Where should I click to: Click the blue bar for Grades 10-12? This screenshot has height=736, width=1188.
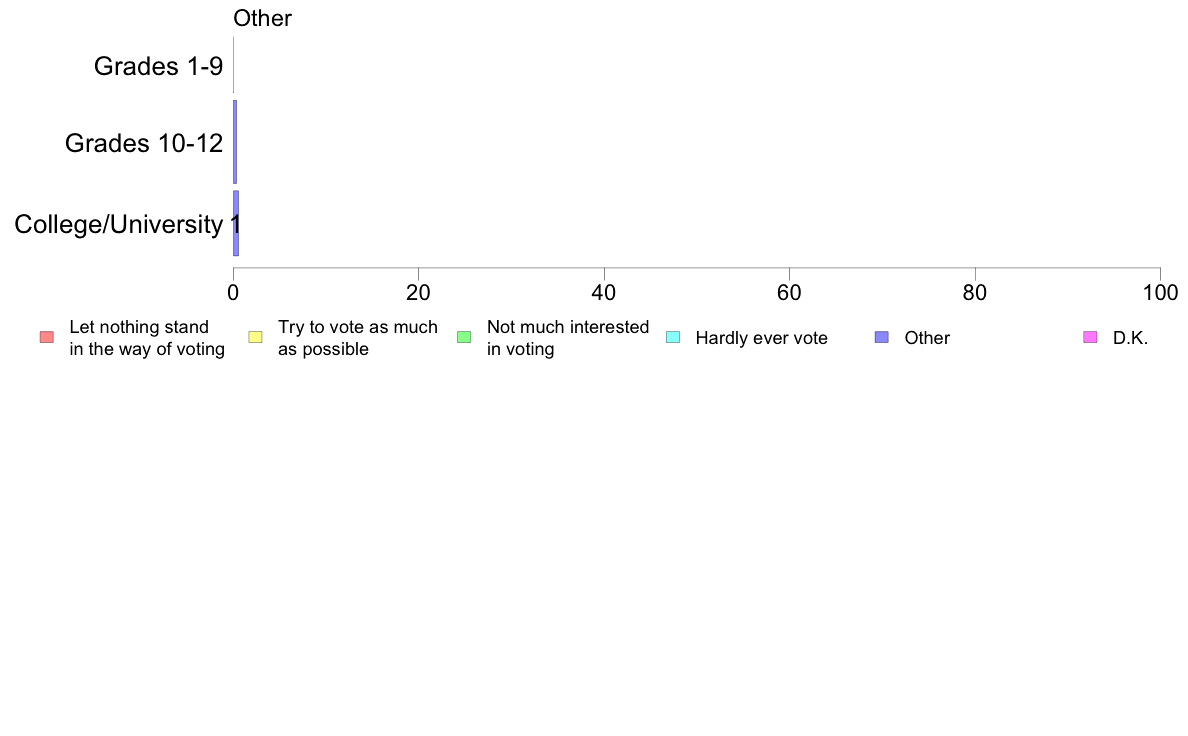pos(235,141)
